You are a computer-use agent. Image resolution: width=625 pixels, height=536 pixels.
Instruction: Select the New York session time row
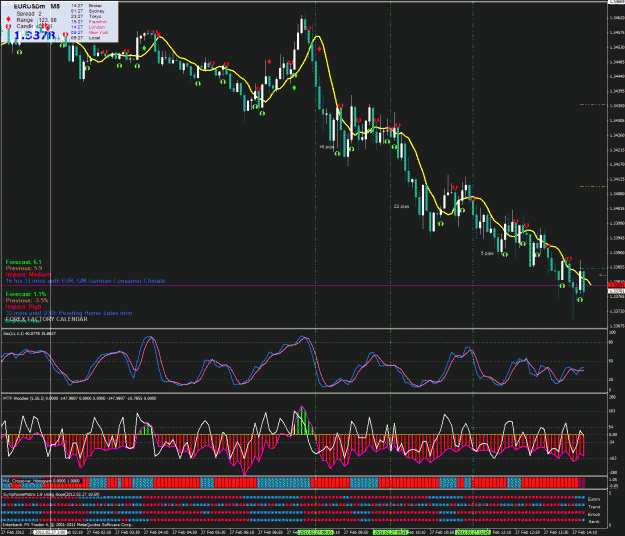(x=89, y=32)
